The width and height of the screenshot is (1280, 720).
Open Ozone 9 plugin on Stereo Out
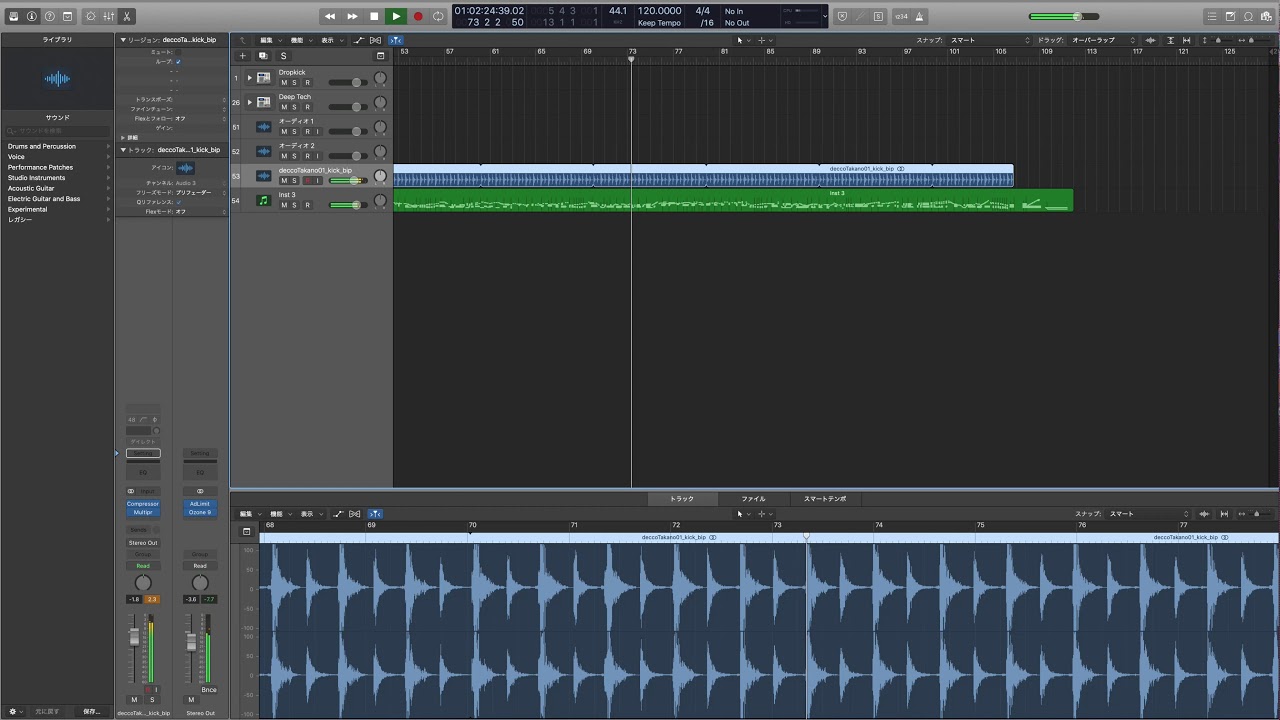[200, 512]
